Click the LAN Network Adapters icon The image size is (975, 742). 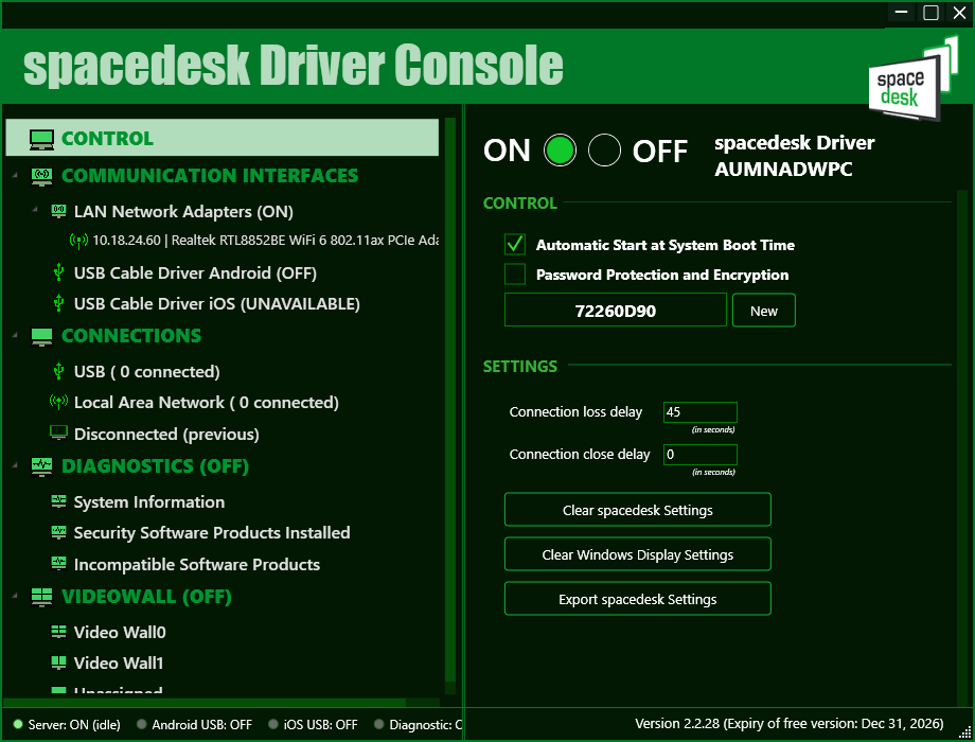click(x=58, y=211)
